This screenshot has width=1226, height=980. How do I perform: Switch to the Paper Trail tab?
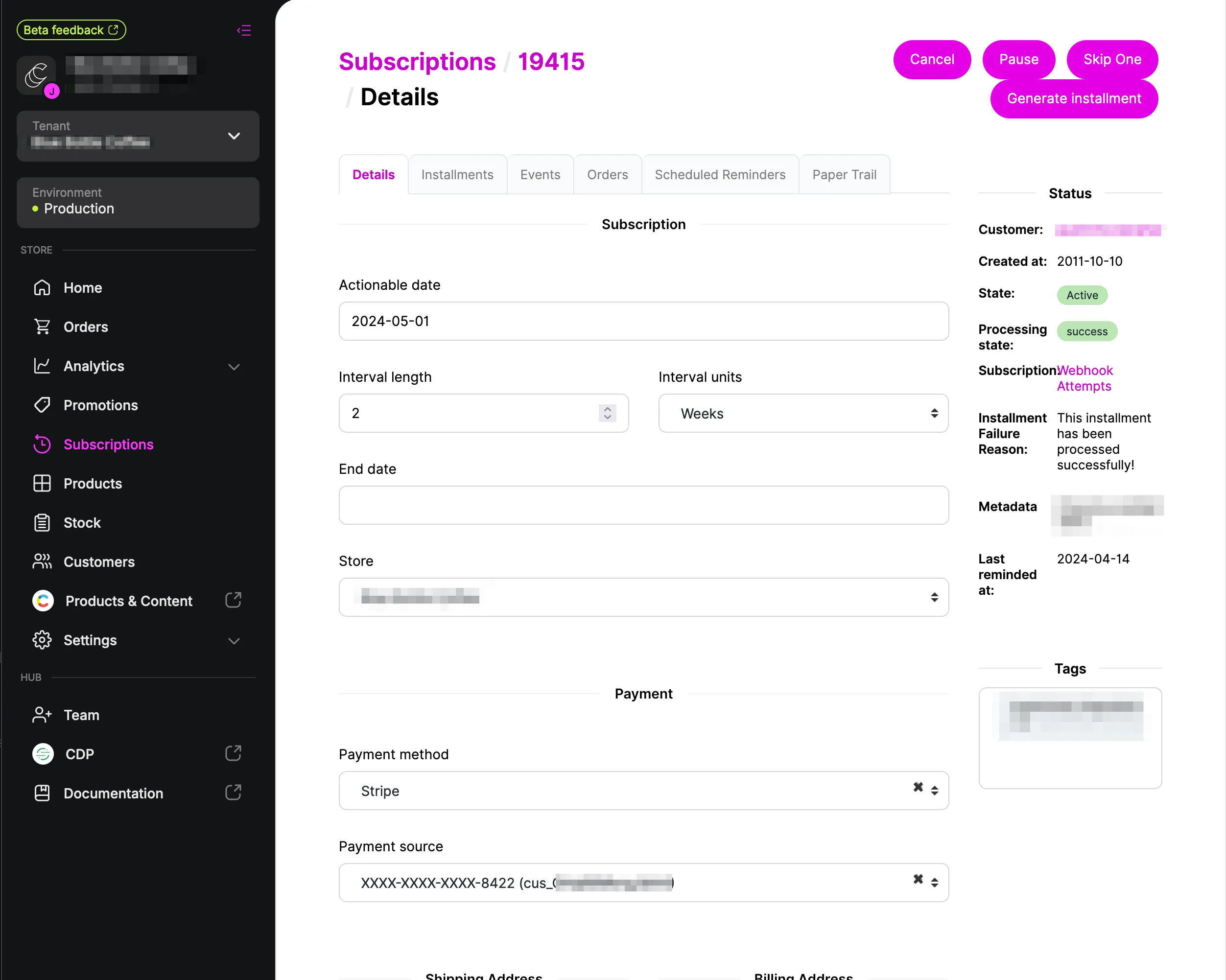pos(845,175)
